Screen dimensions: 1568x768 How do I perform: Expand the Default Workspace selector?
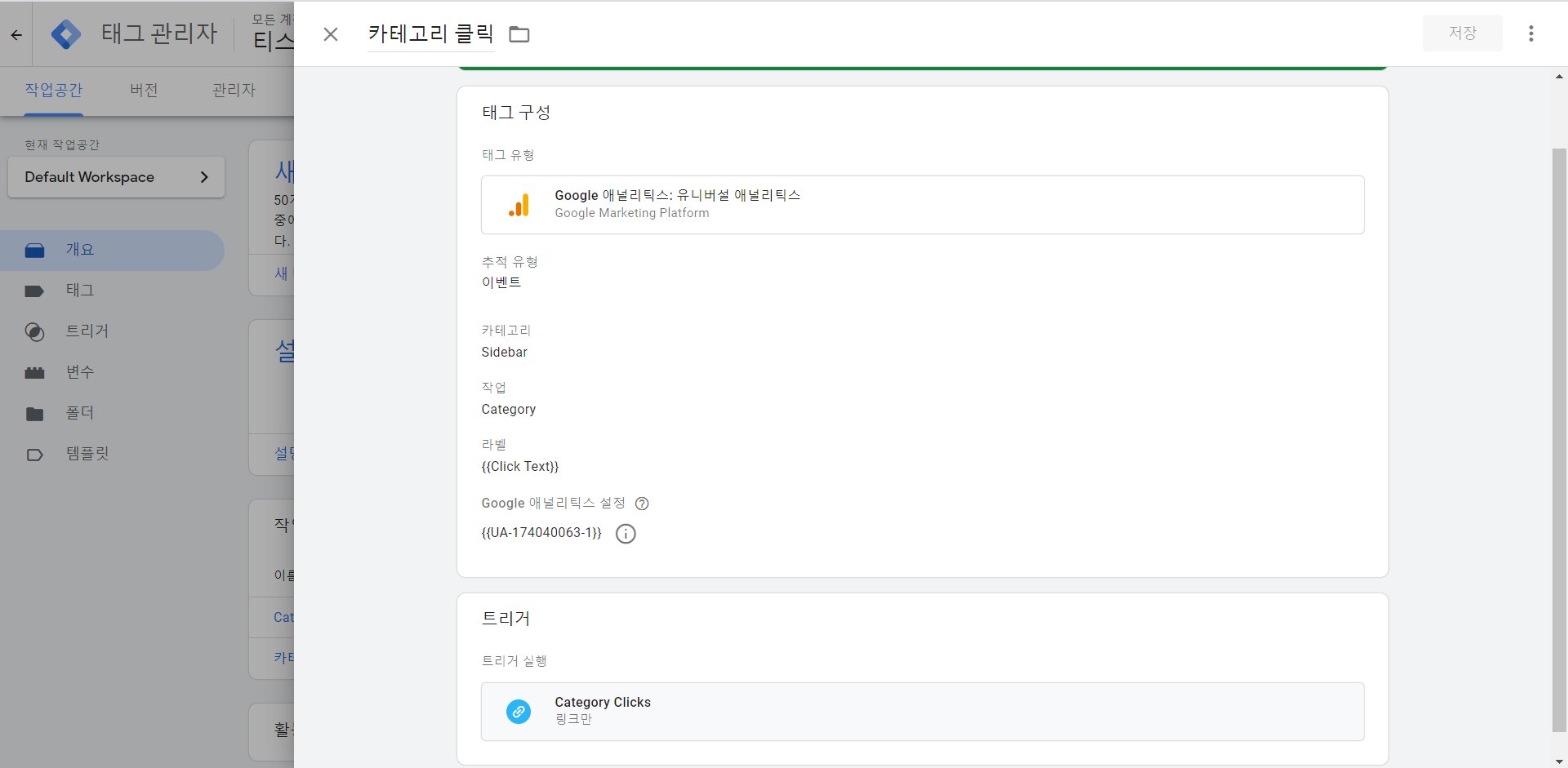click(116, 177)
